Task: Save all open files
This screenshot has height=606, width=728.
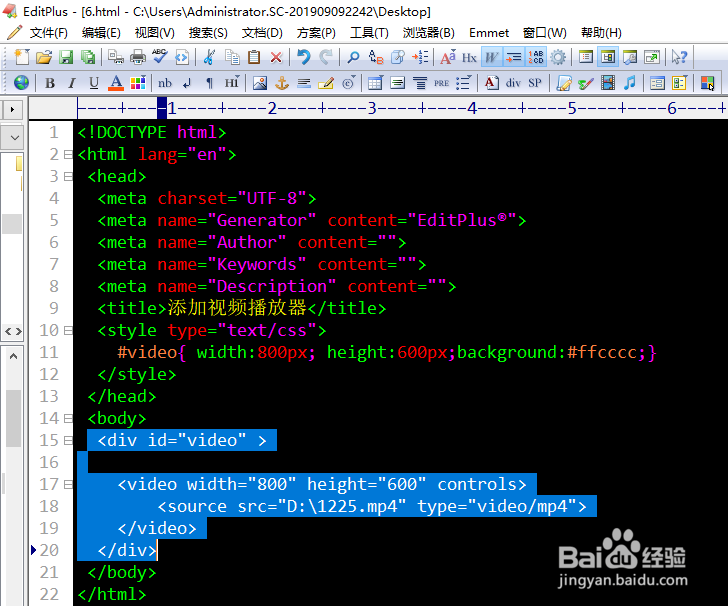Action: click(88, 57)
